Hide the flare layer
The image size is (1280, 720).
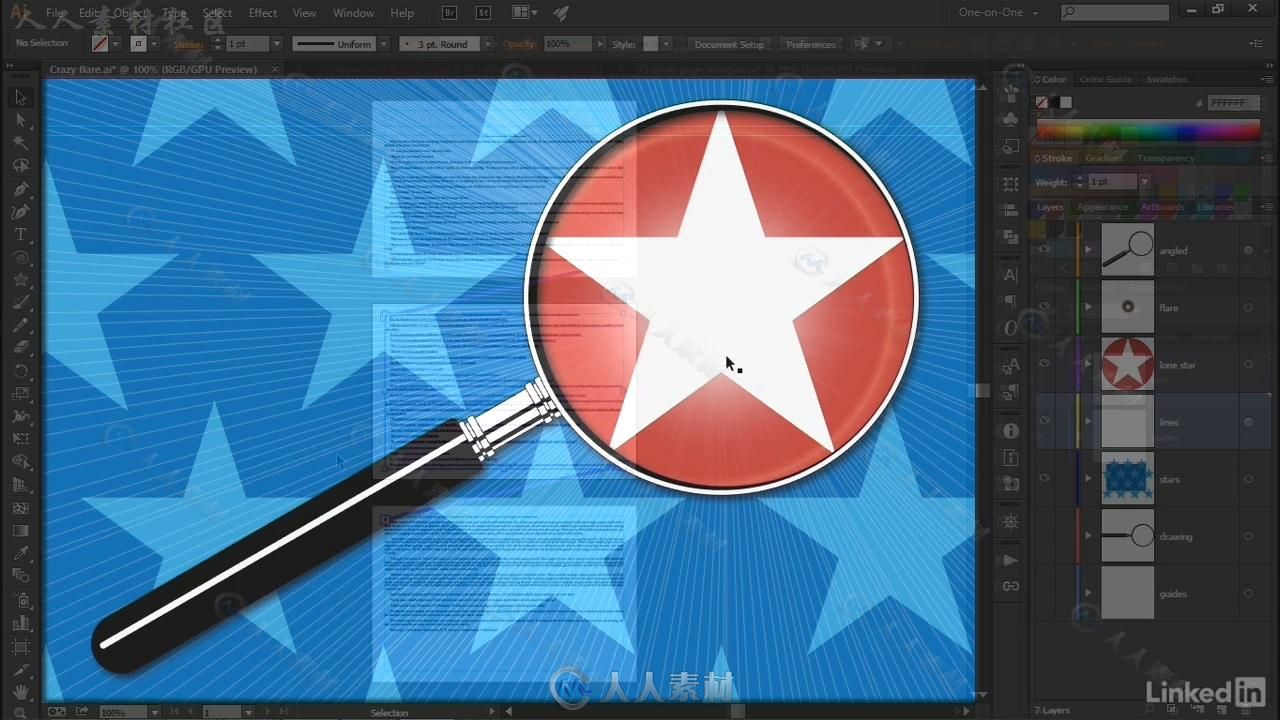click(1044, 307)
